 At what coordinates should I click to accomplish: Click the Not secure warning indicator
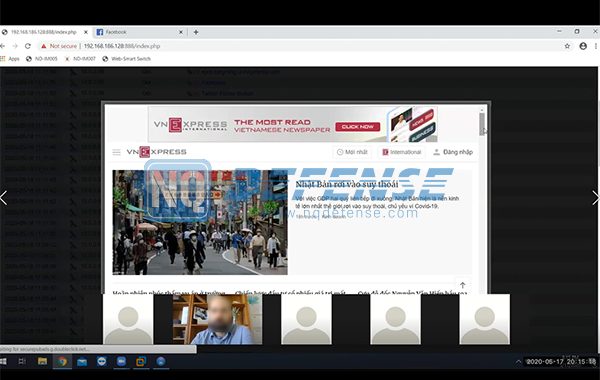59,46
